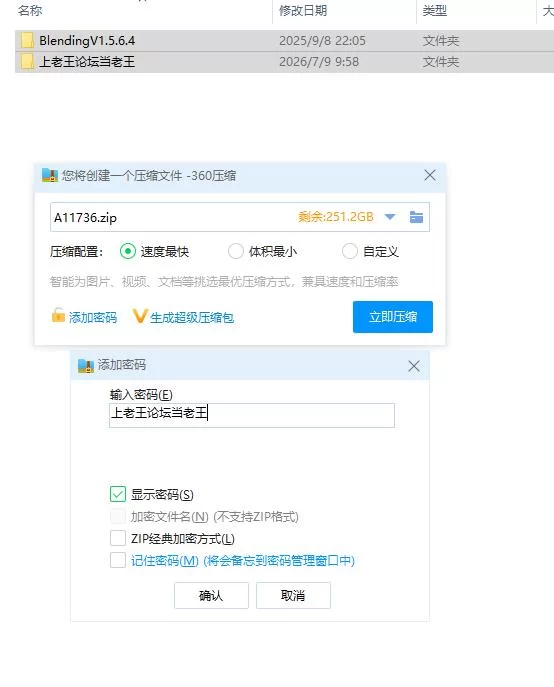Click the 生成超级压缩包 link
Screen dimensions: 554x687
point(192,317)
